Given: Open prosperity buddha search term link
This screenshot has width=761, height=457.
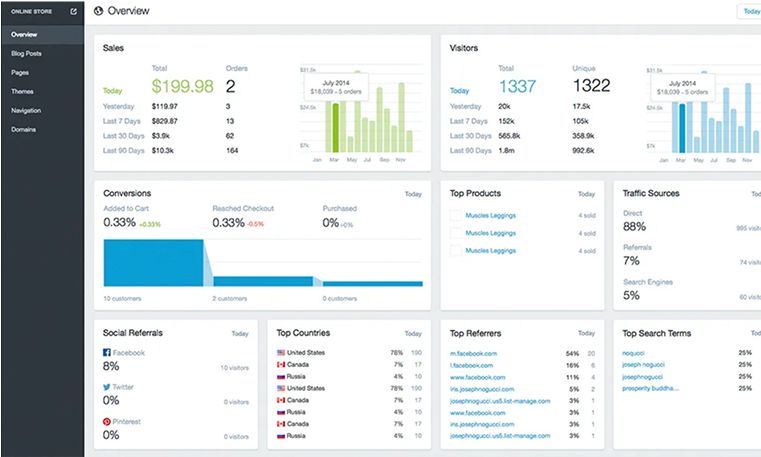Looking at the screenshot, I should coord(651,388).
